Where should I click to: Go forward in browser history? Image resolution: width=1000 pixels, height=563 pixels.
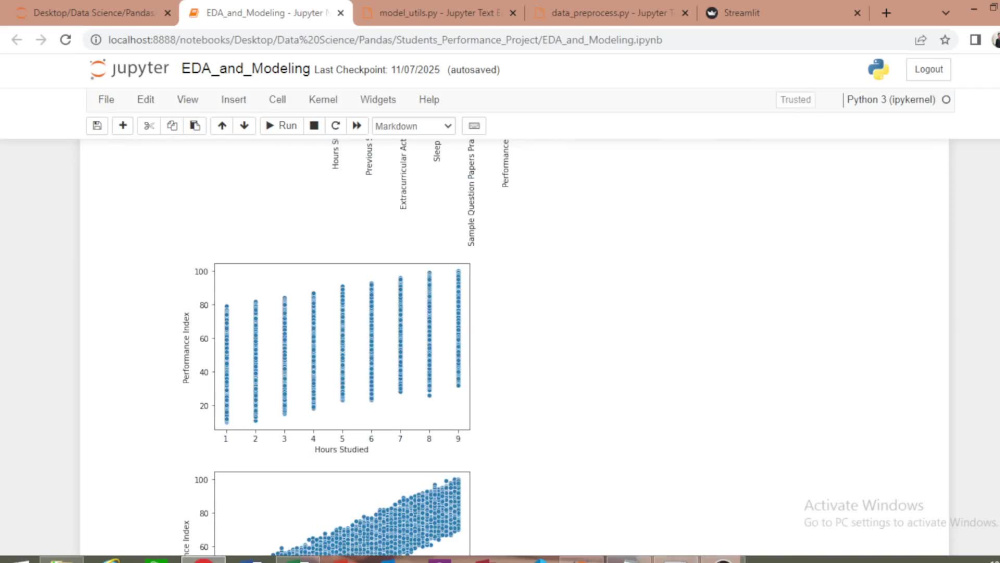[x=41, y=40]
